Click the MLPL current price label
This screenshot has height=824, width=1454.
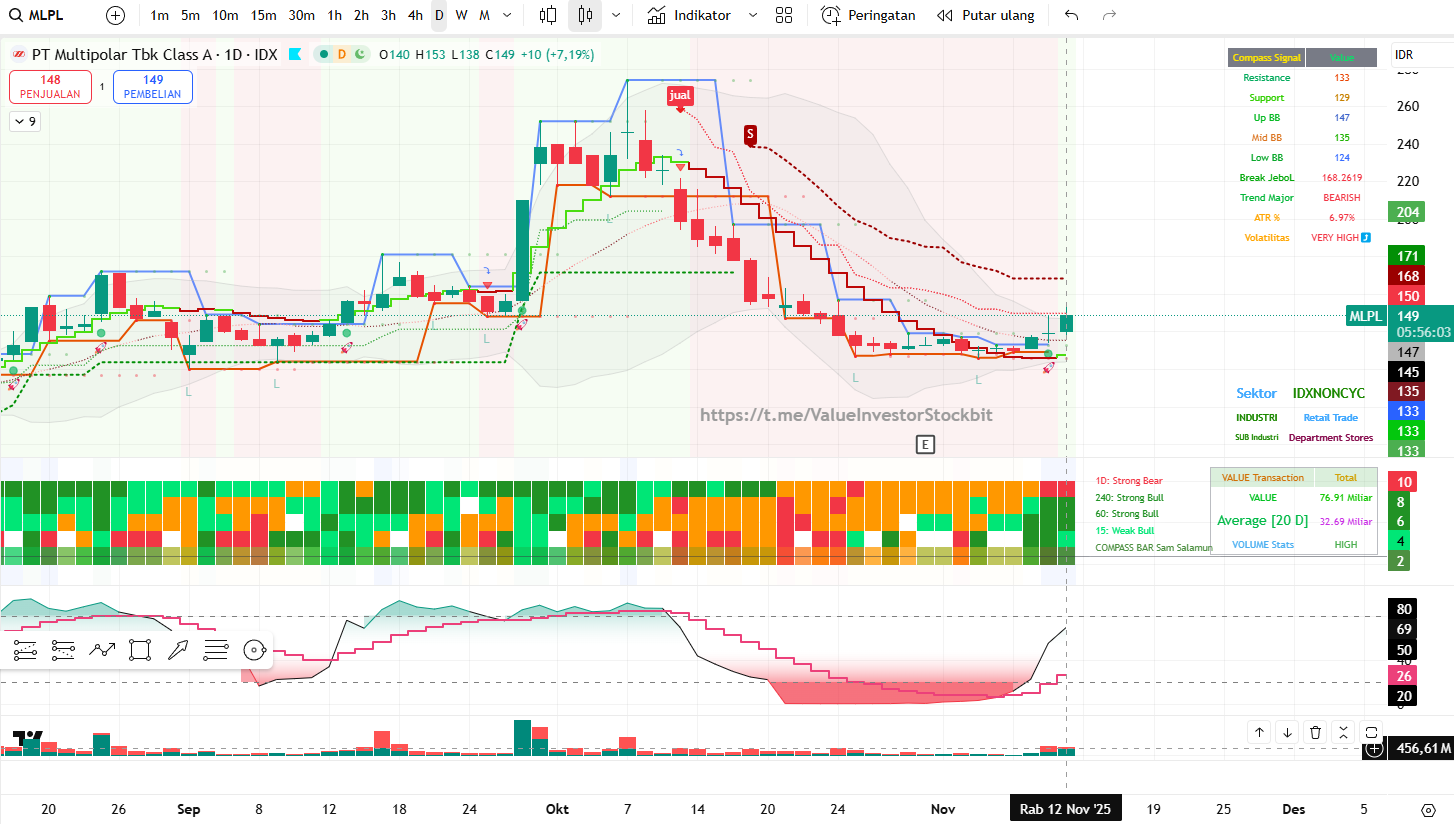click(x=1365, y=316)
